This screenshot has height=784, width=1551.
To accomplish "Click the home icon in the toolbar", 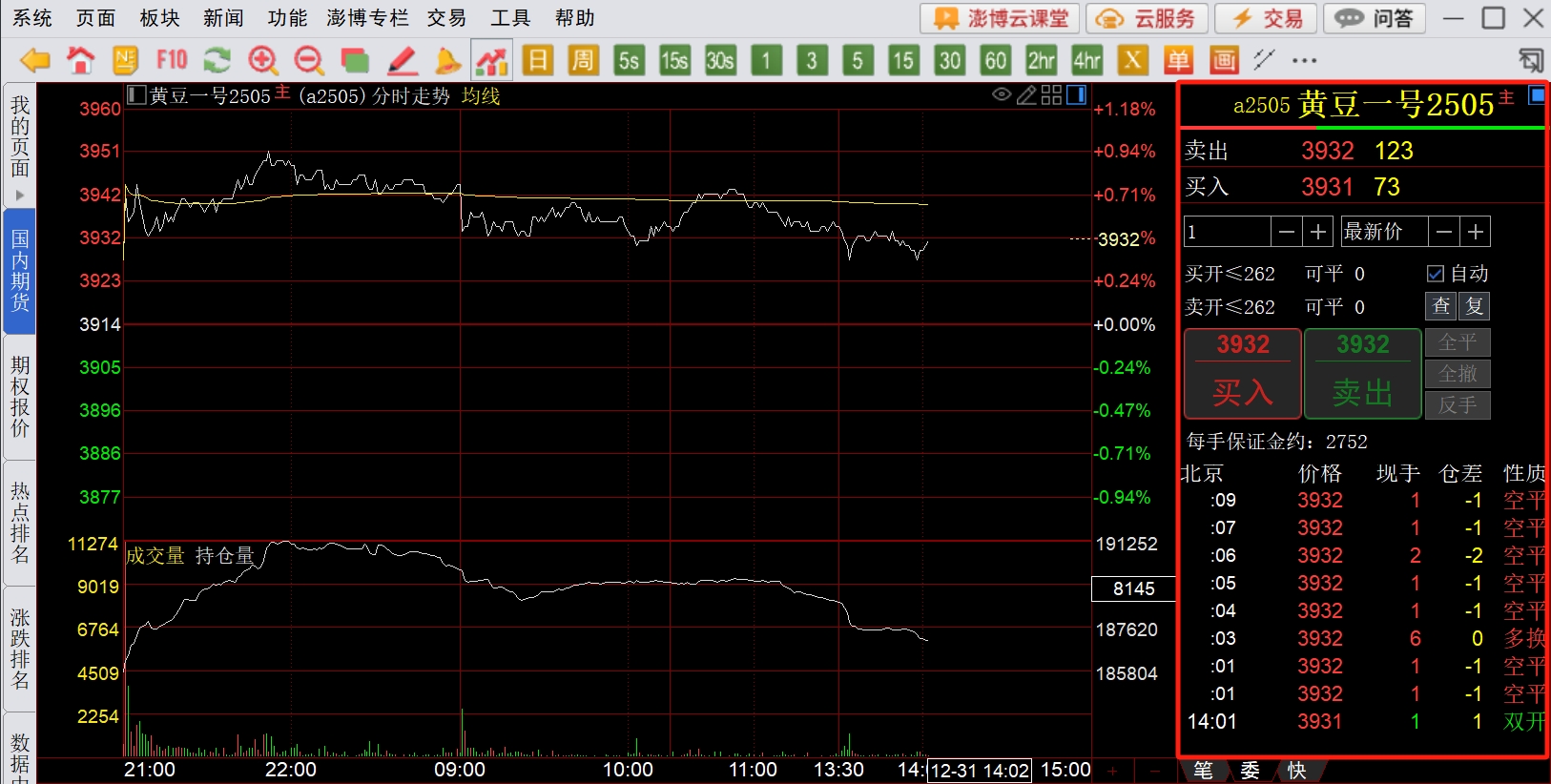I will 80,61.
